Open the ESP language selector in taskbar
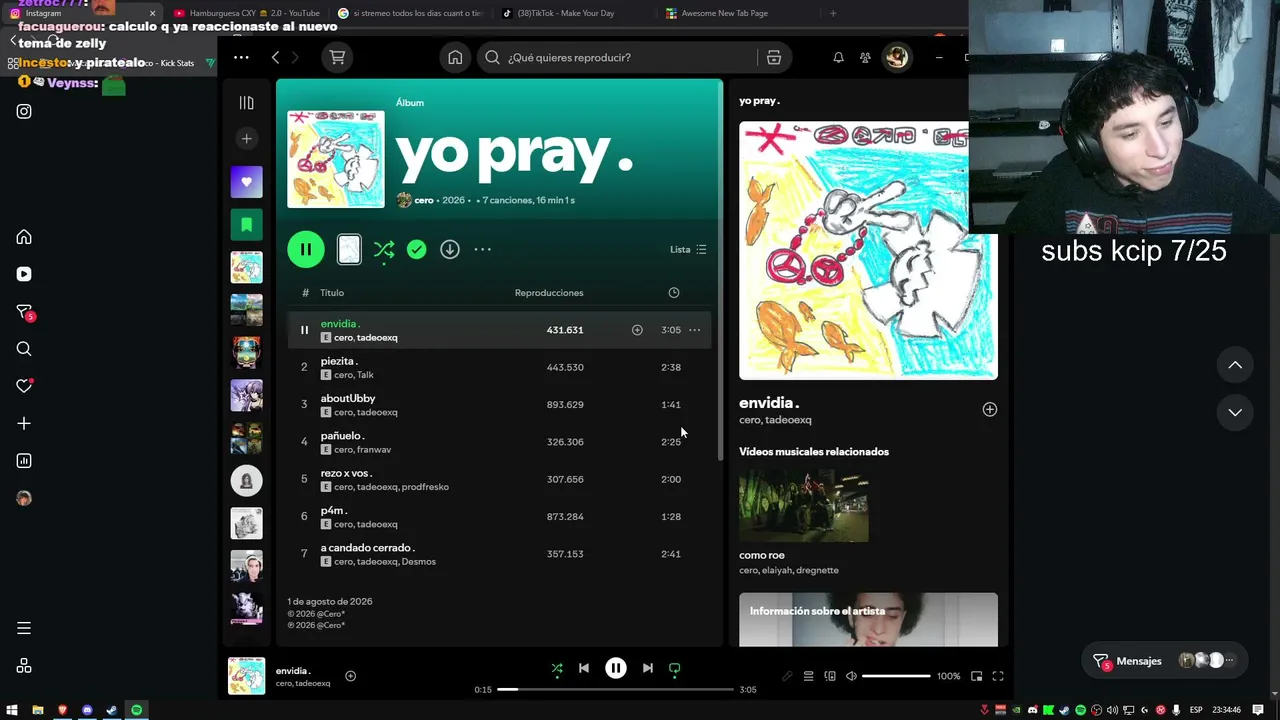This screenshot has width=1280, height=720. point(1196,710)
